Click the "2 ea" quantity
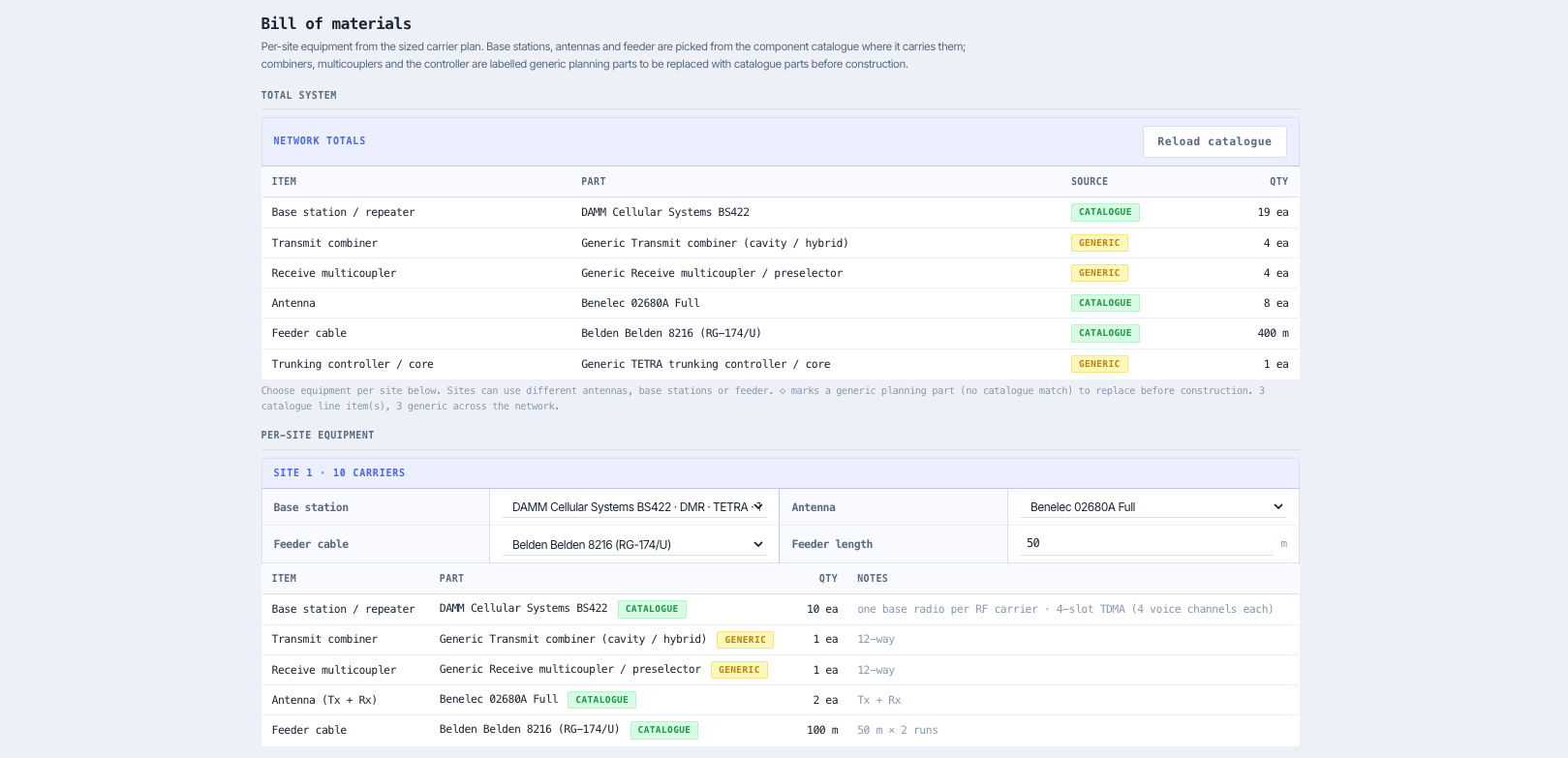Screen dimensions: 1568x758 [825, 700]
